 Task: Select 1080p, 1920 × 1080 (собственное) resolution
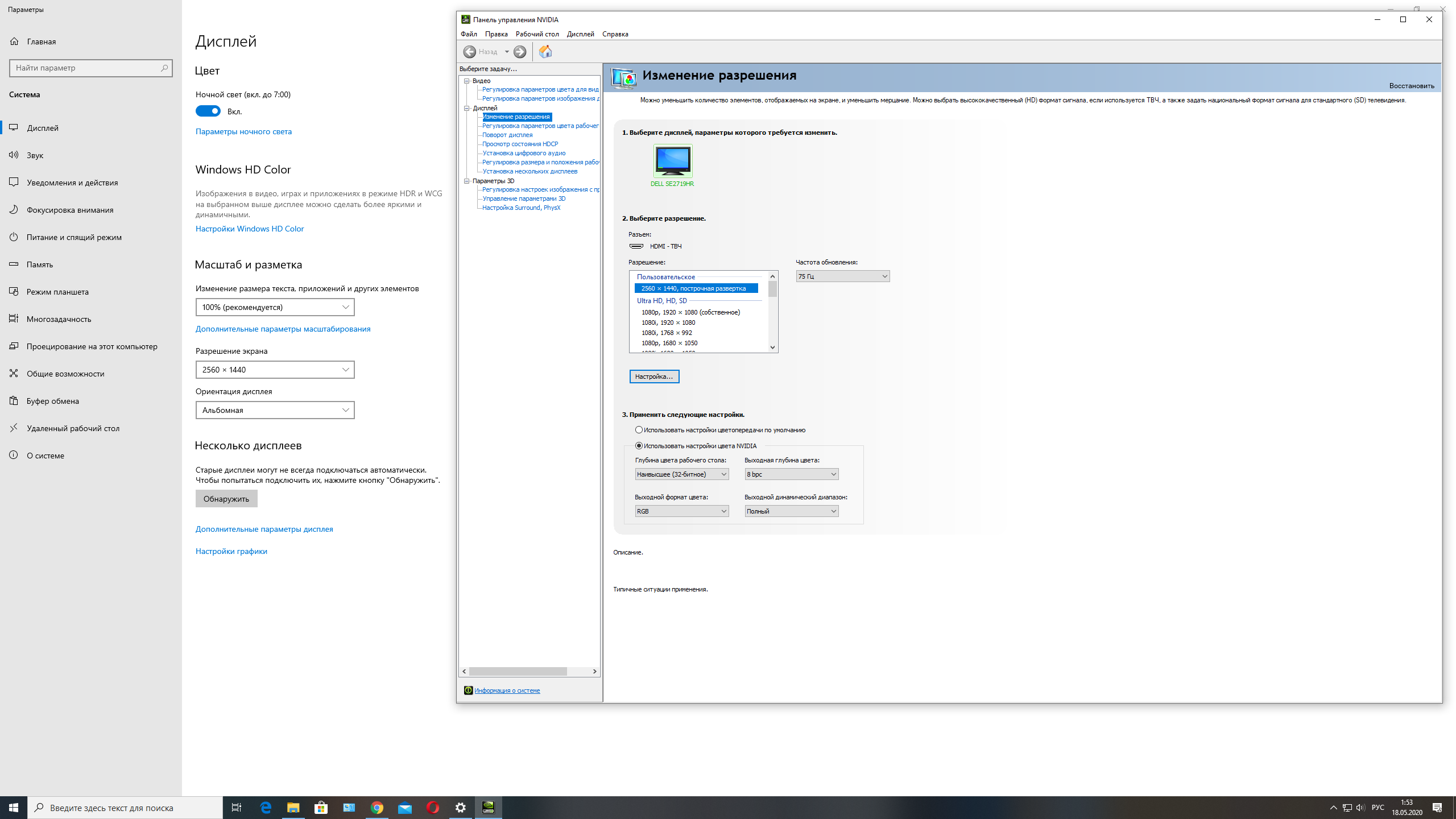pos(690,312)
